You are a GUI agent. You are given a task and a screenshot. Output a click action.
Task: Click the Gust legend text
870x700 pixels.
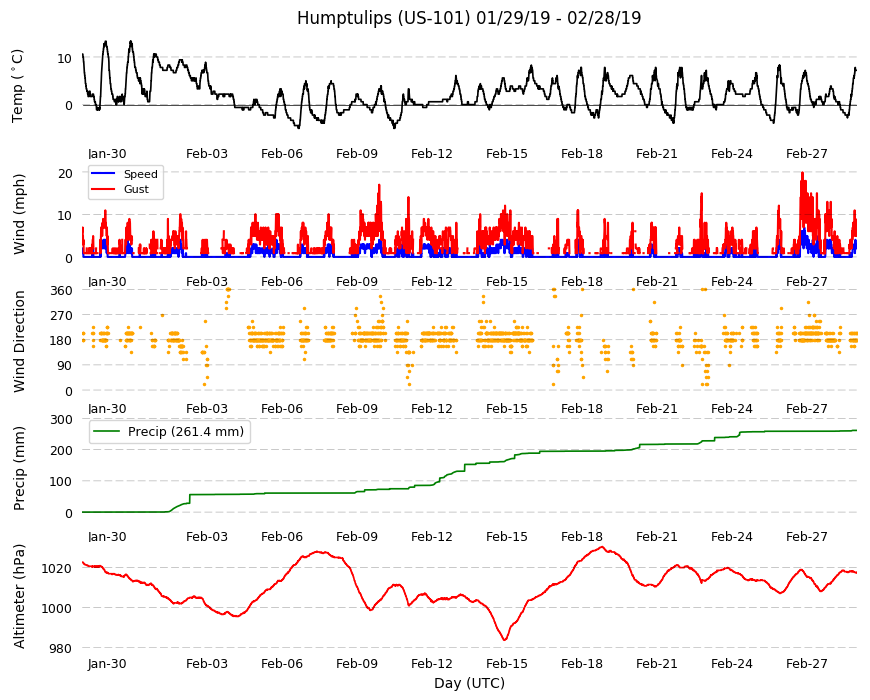[x=136, y=189]
